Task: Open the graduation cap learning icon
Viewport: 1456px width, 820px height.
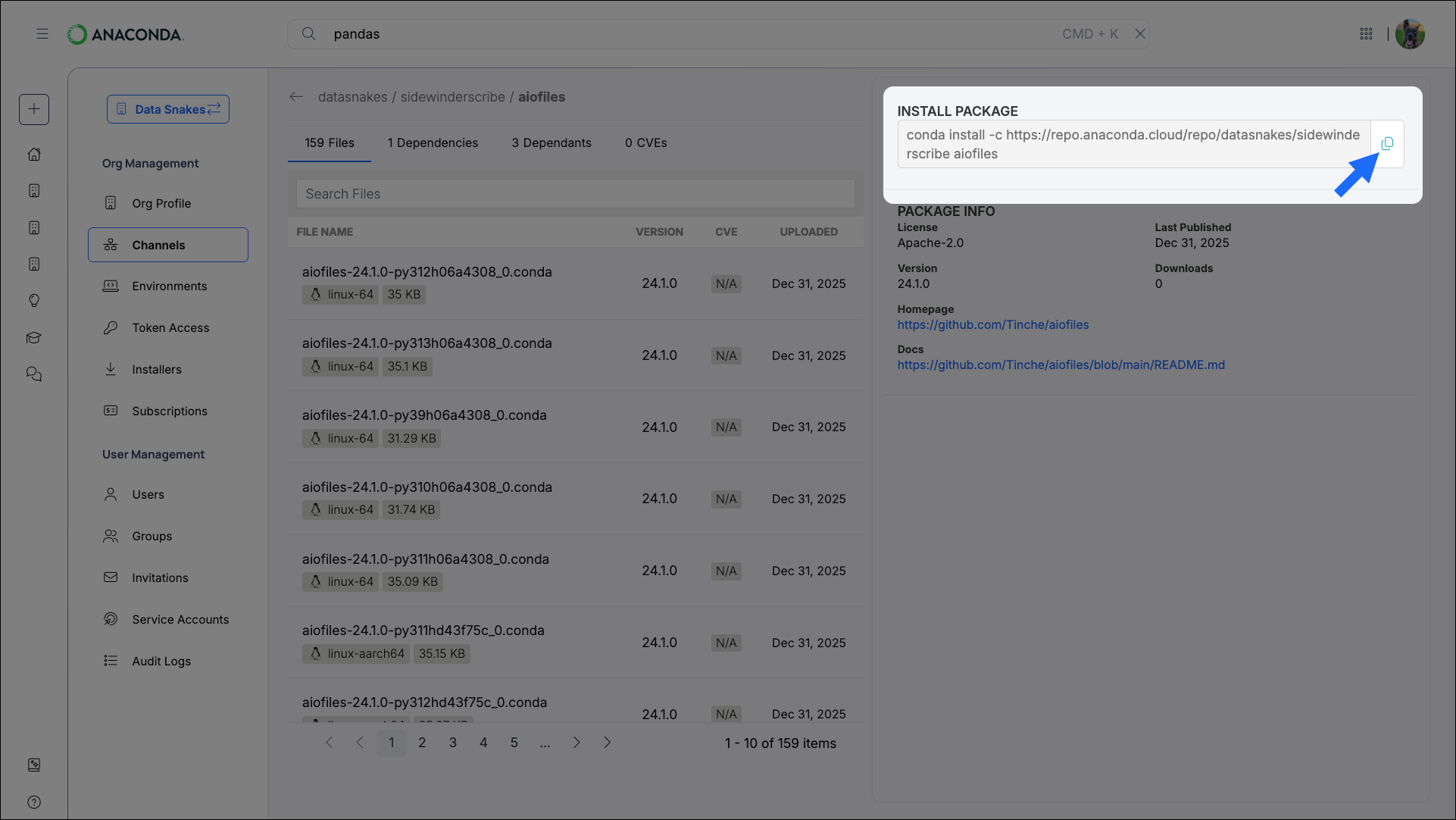Action: [34, 338]
